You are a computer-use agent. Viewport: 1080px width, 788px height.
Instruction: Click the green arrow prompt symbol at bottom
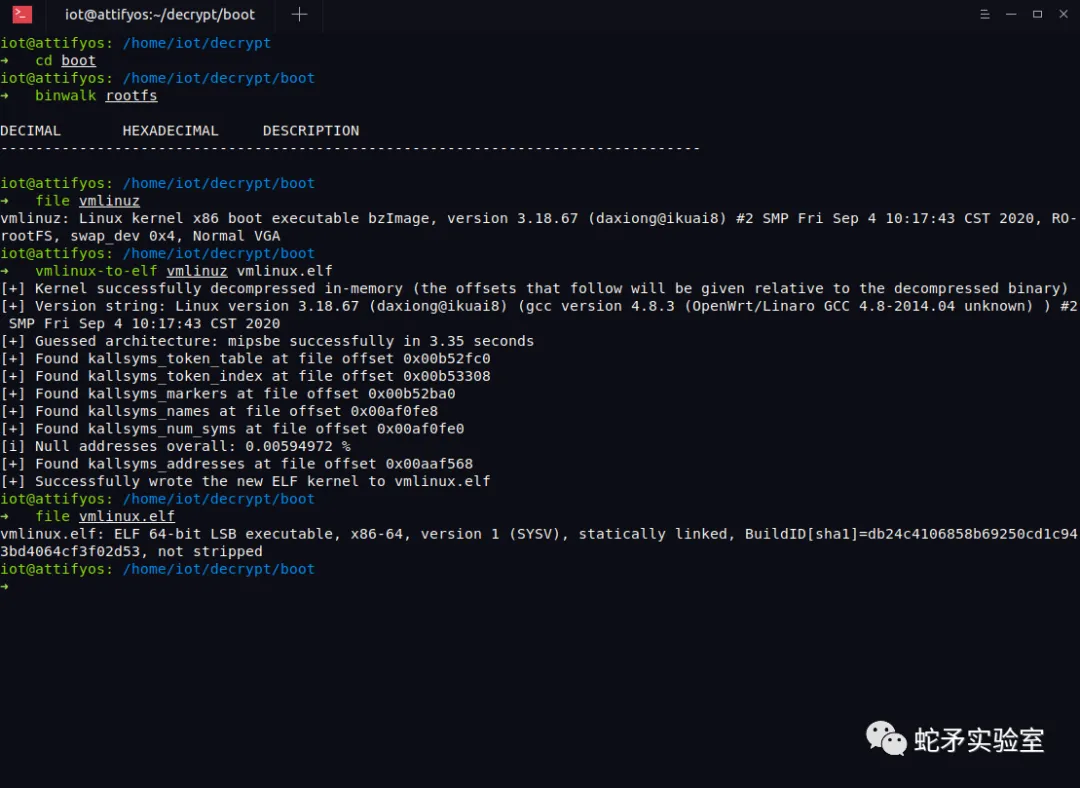pos(8,585)
